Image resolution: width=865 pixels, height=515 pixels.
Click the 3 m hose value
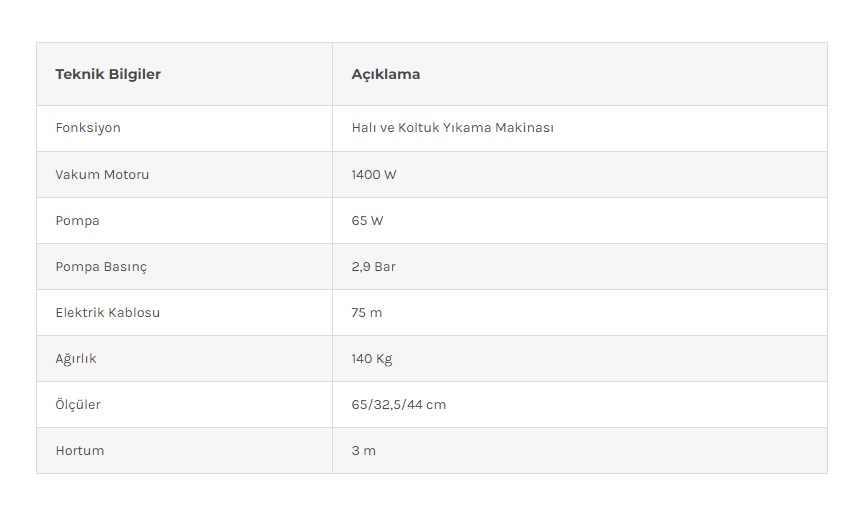(x=364, y=450)
